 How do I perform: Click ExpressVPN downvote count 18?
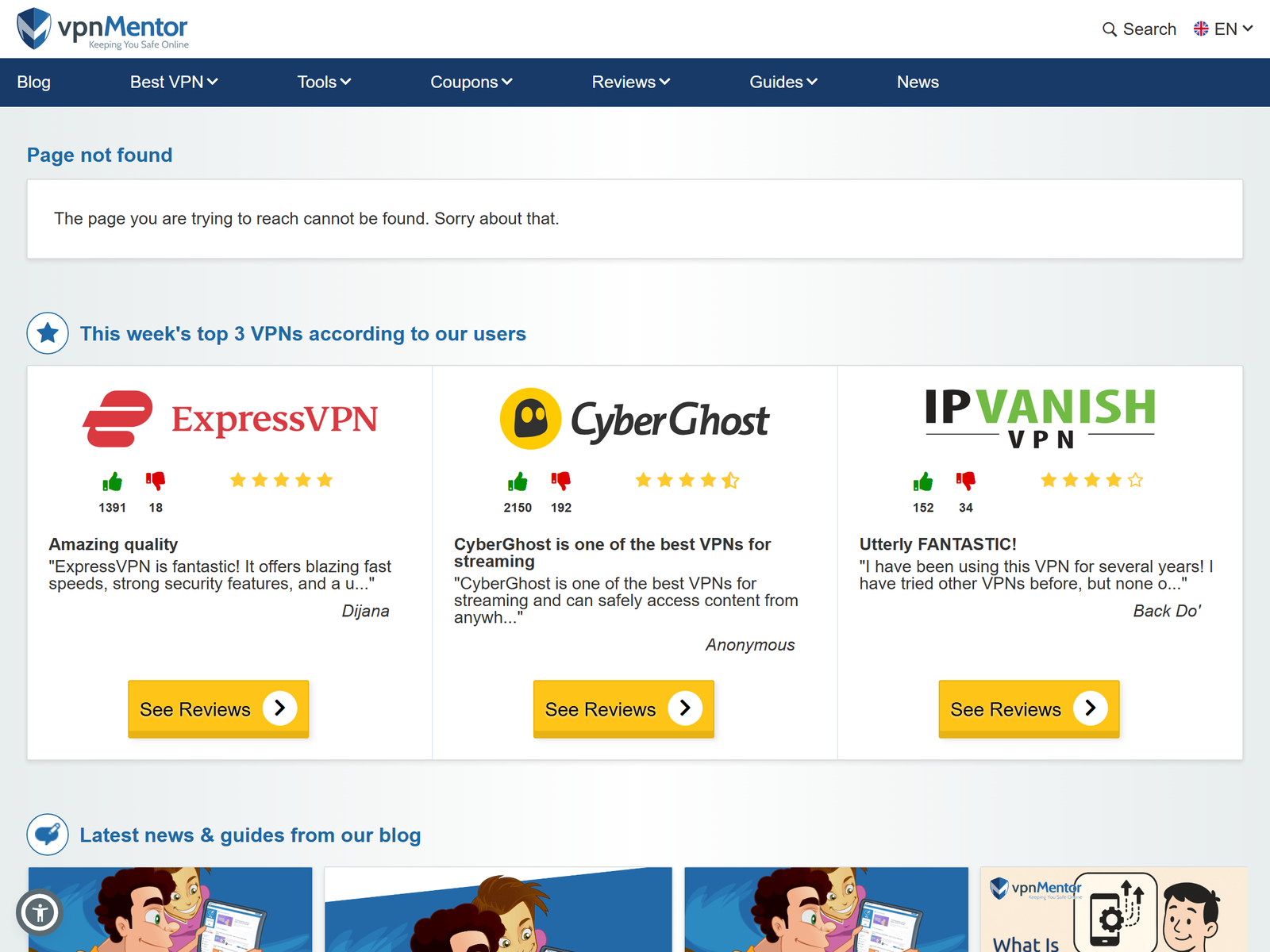coord(156,508)
